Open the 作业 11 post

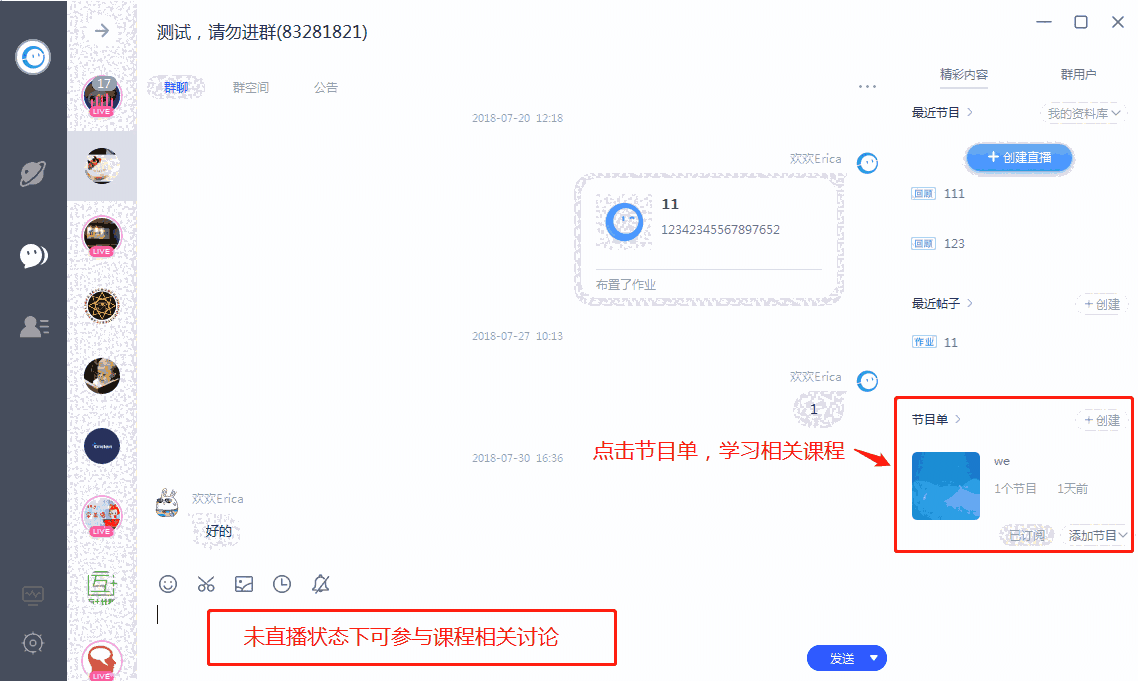click(x=935, y=342)
